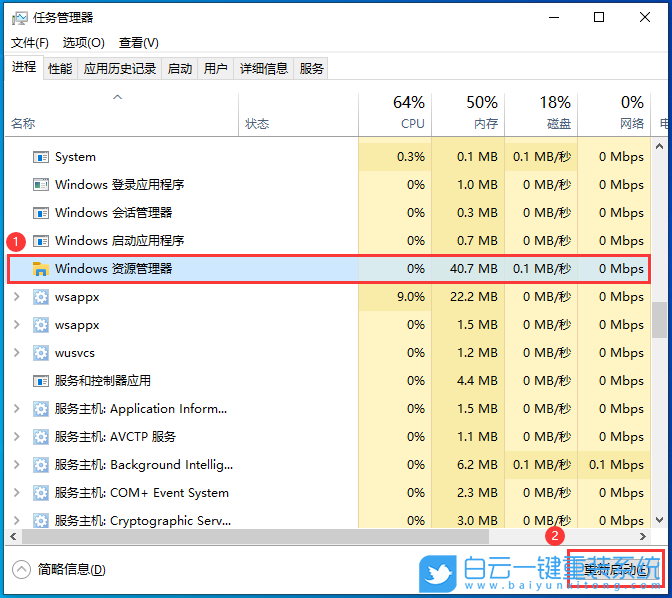Screen dimensions: 672x598
Task: Sort by the 内存 50% column header
Action: click(x=468, y=113)
